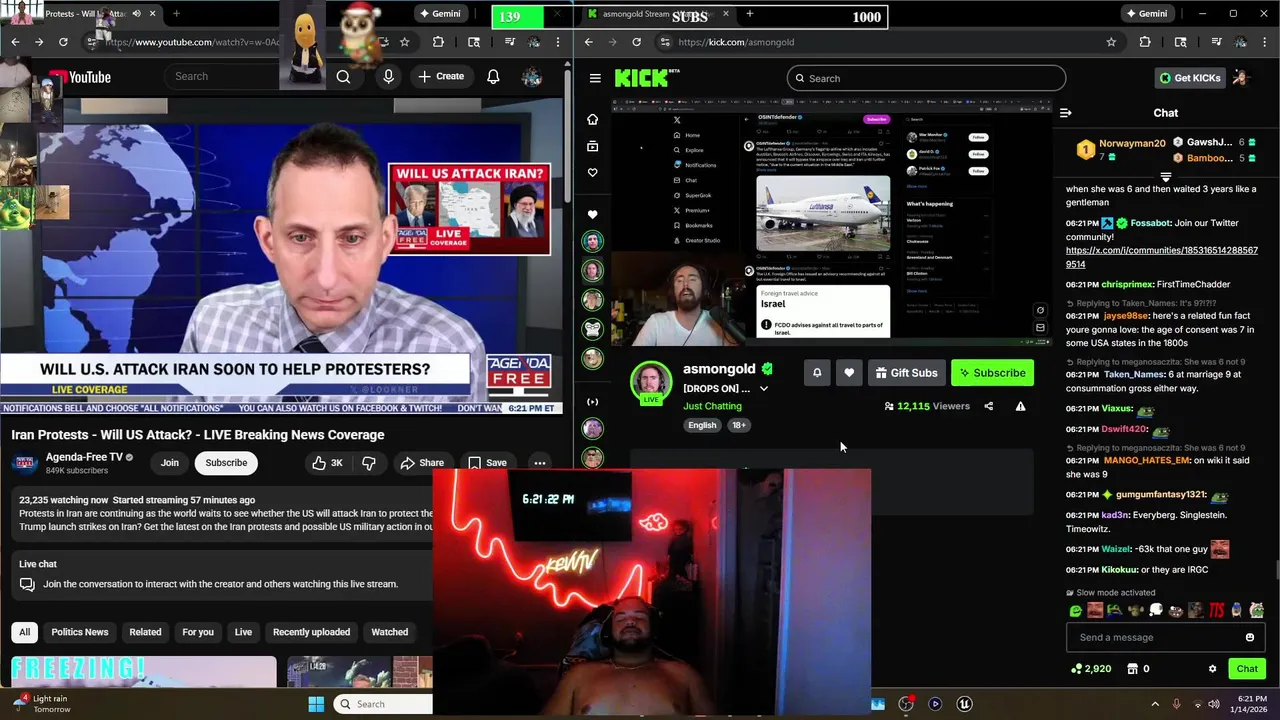Viewport: 1280px width, 720px height.
Task: Open the Just Chatting category link
Action: pyautogui.click(x=712, y=406)
